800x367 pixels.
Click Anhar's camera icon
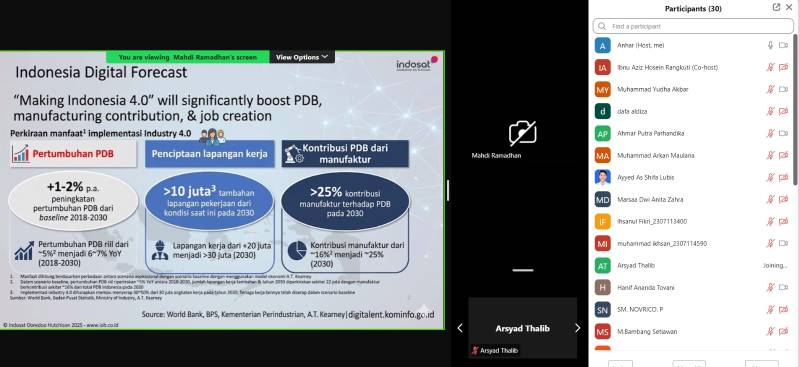coord(783,45)
